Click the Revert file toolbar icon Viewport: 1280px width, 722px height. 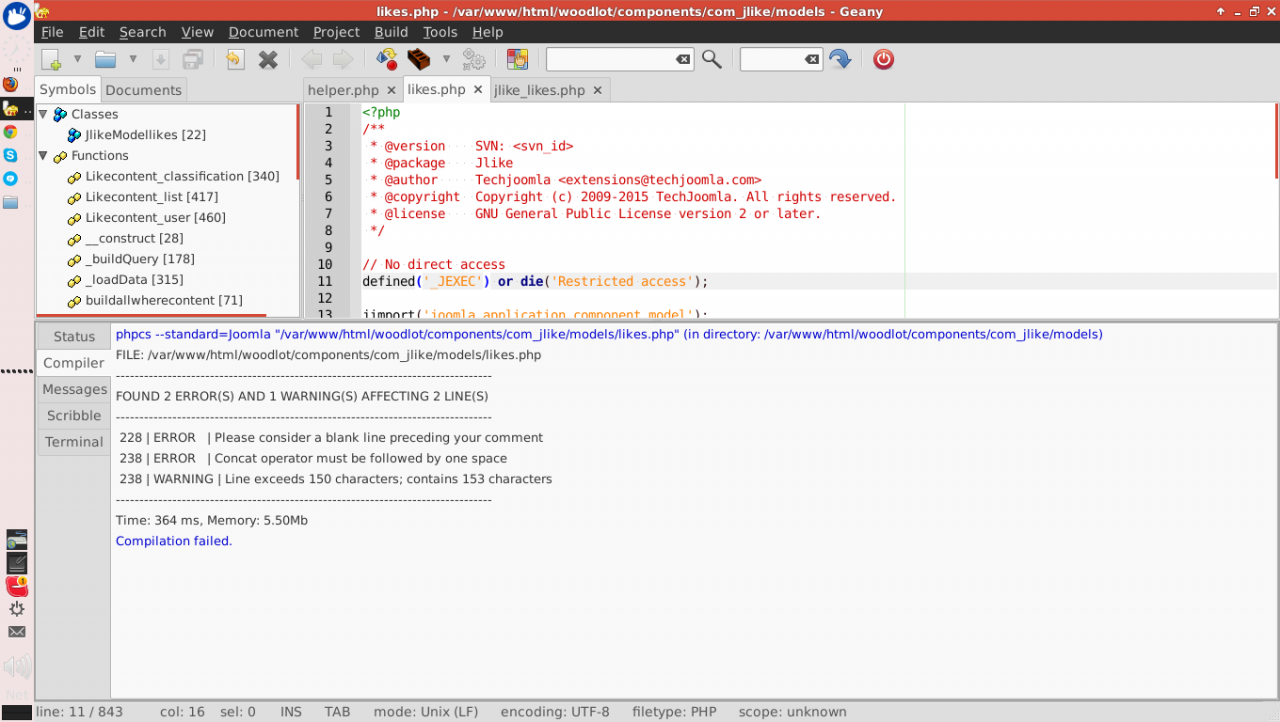(x=234, y=59)
